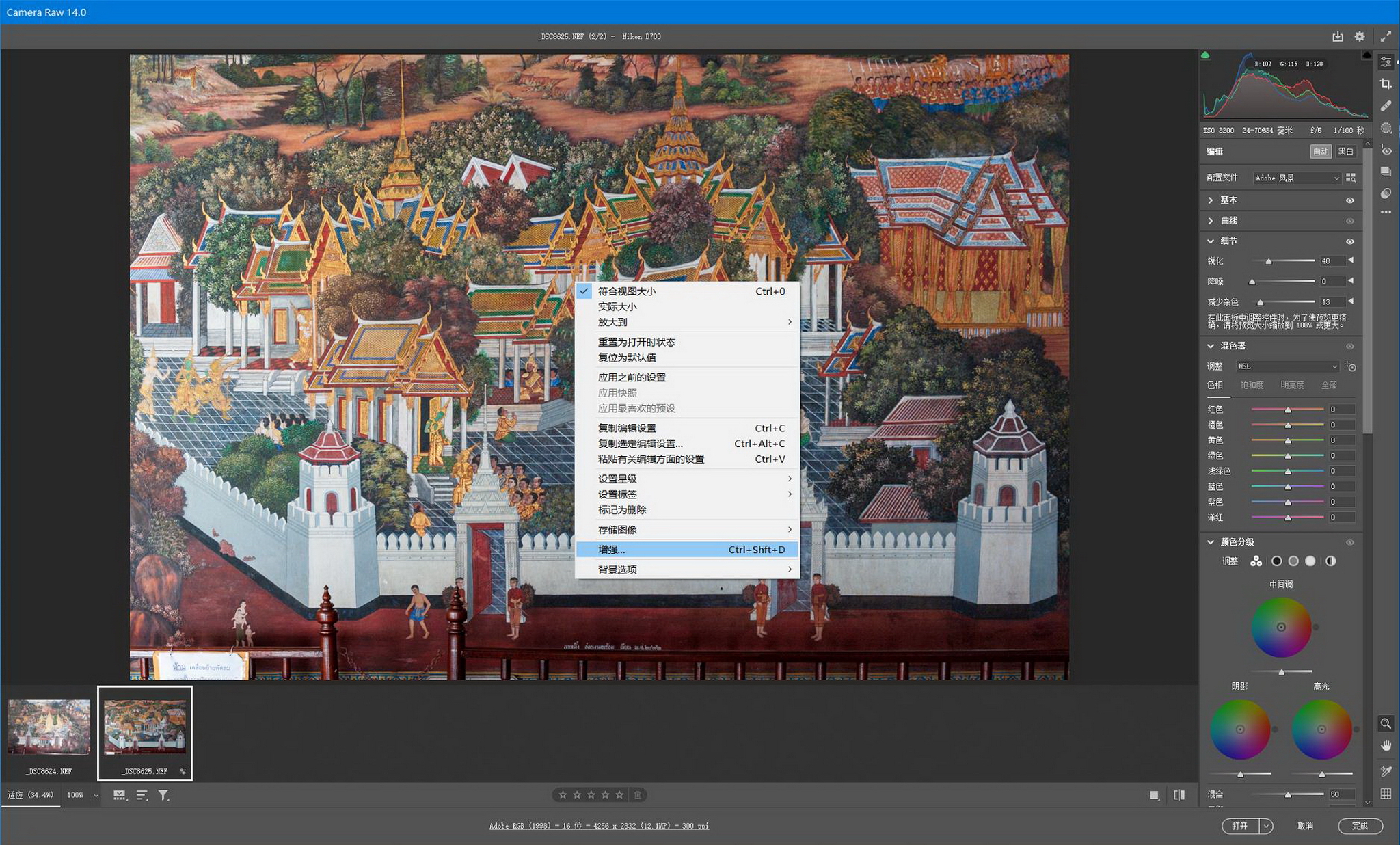
Task: Select the Healing (bandage) tool
Action: tap(1386, 106)
